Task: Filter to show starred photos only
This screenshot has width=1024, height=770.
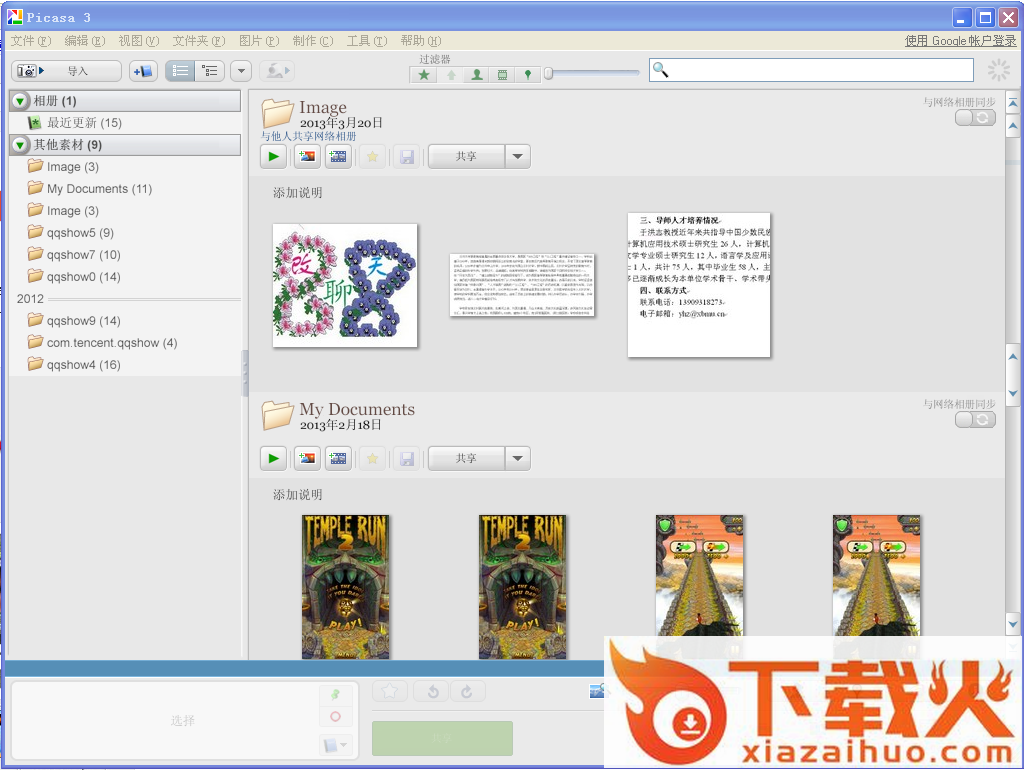Action: [425, 75]
